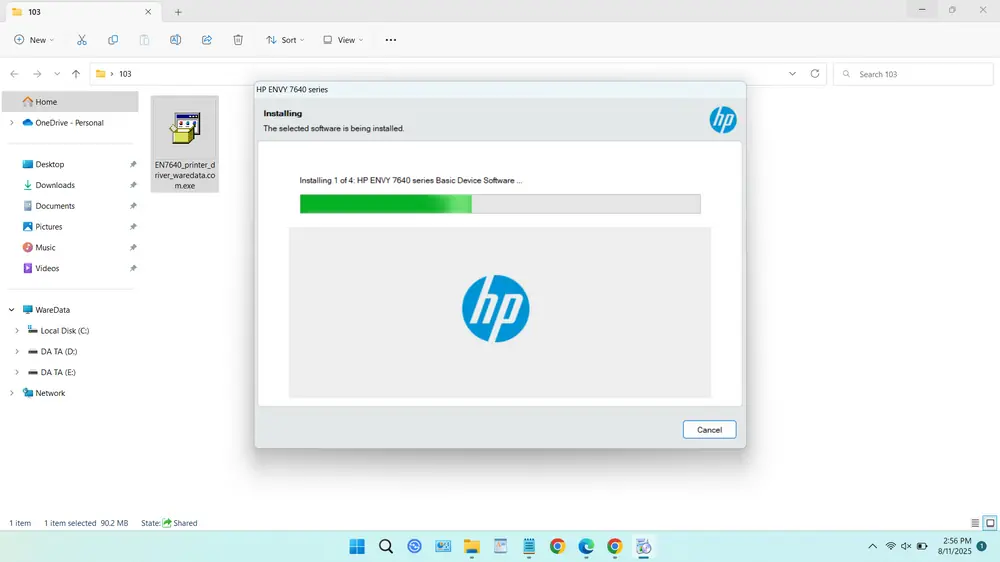Expand address bar history dropdown
Image resolution: width=1000 pixels, height=562 pixels.
click(792, 73)
